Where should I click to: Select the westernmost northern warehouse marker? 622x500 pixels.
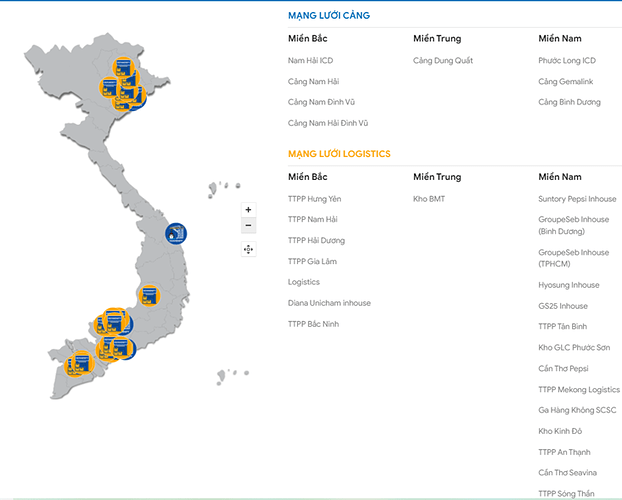coord(109,87)
